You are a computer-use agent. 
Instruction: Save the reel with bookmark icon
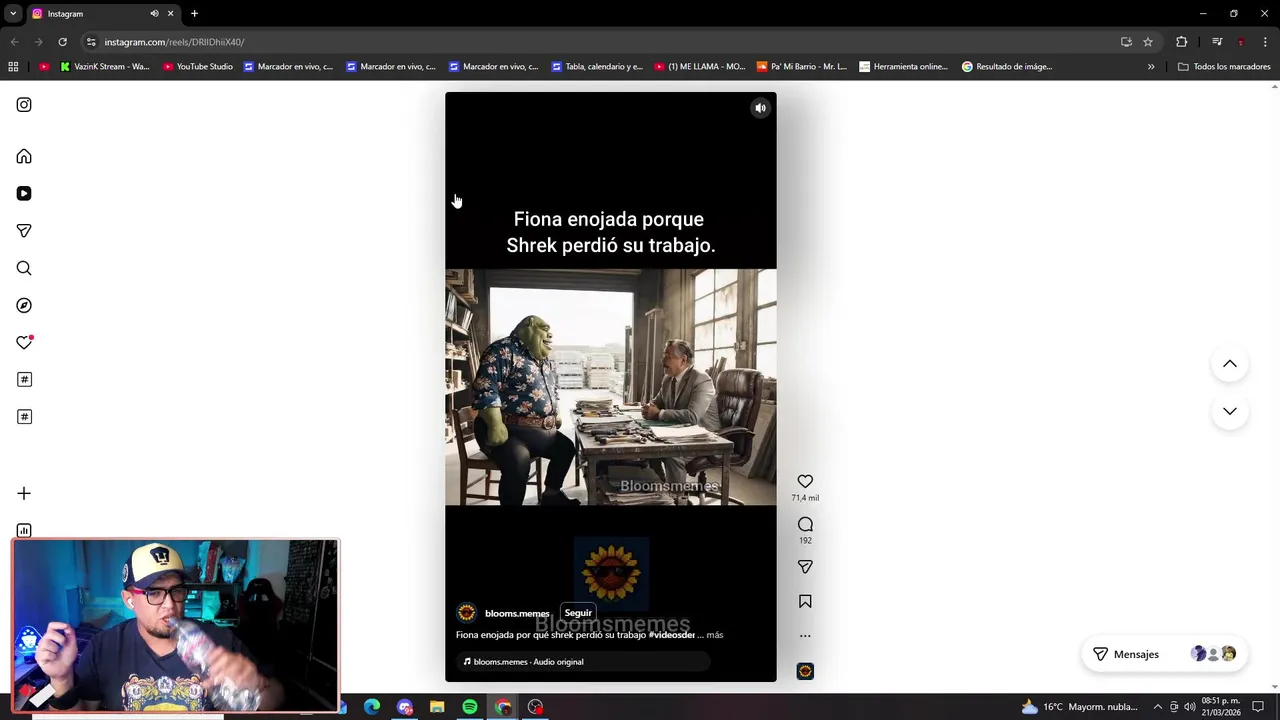pos(805,601)
